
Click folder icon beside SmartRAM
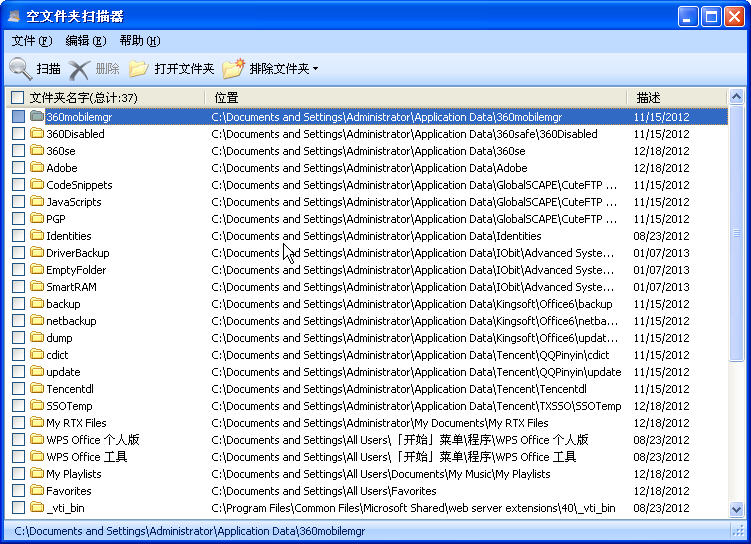(37, 286)
